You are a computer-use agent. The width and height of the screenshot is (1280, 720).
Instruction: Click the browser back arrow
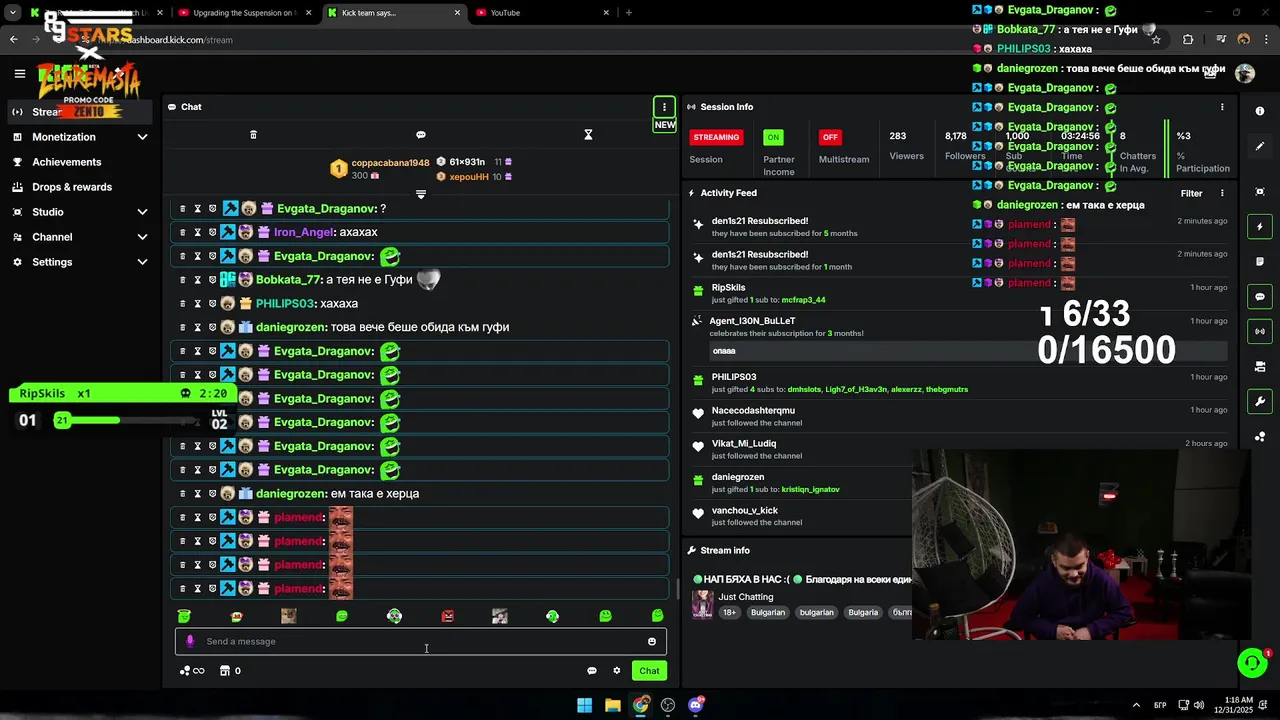point(13,40)
